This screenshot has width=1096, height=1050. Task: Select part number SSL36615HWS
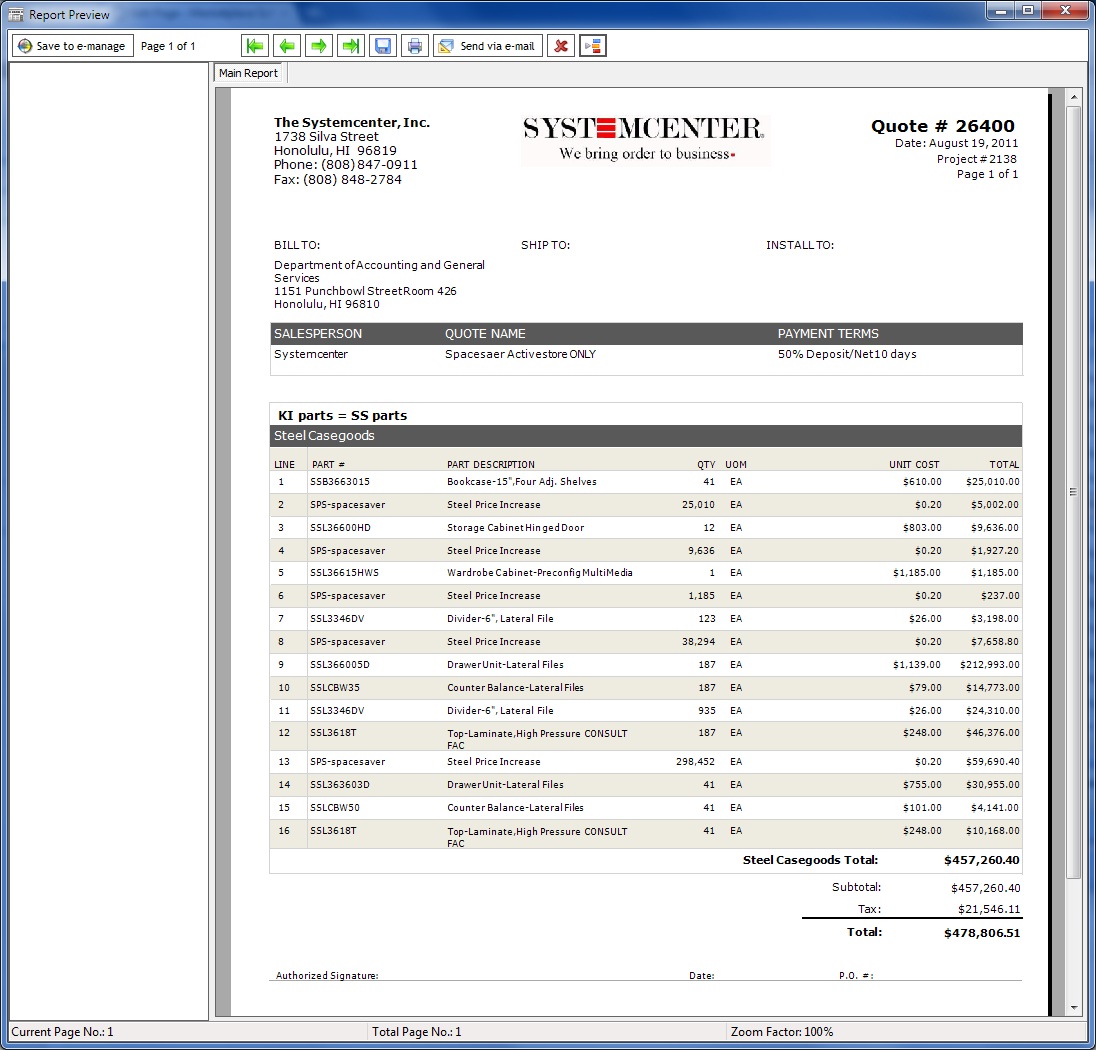[x=345, y=573]
